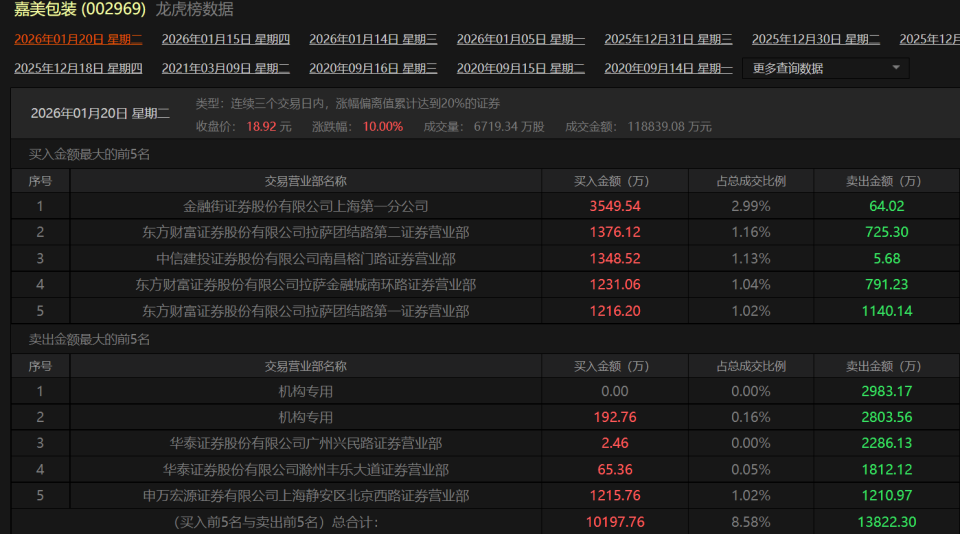This screenshot has height=534, width=960.
Task: Click the closing price 18.92 元
Action: tap(269, 127)
